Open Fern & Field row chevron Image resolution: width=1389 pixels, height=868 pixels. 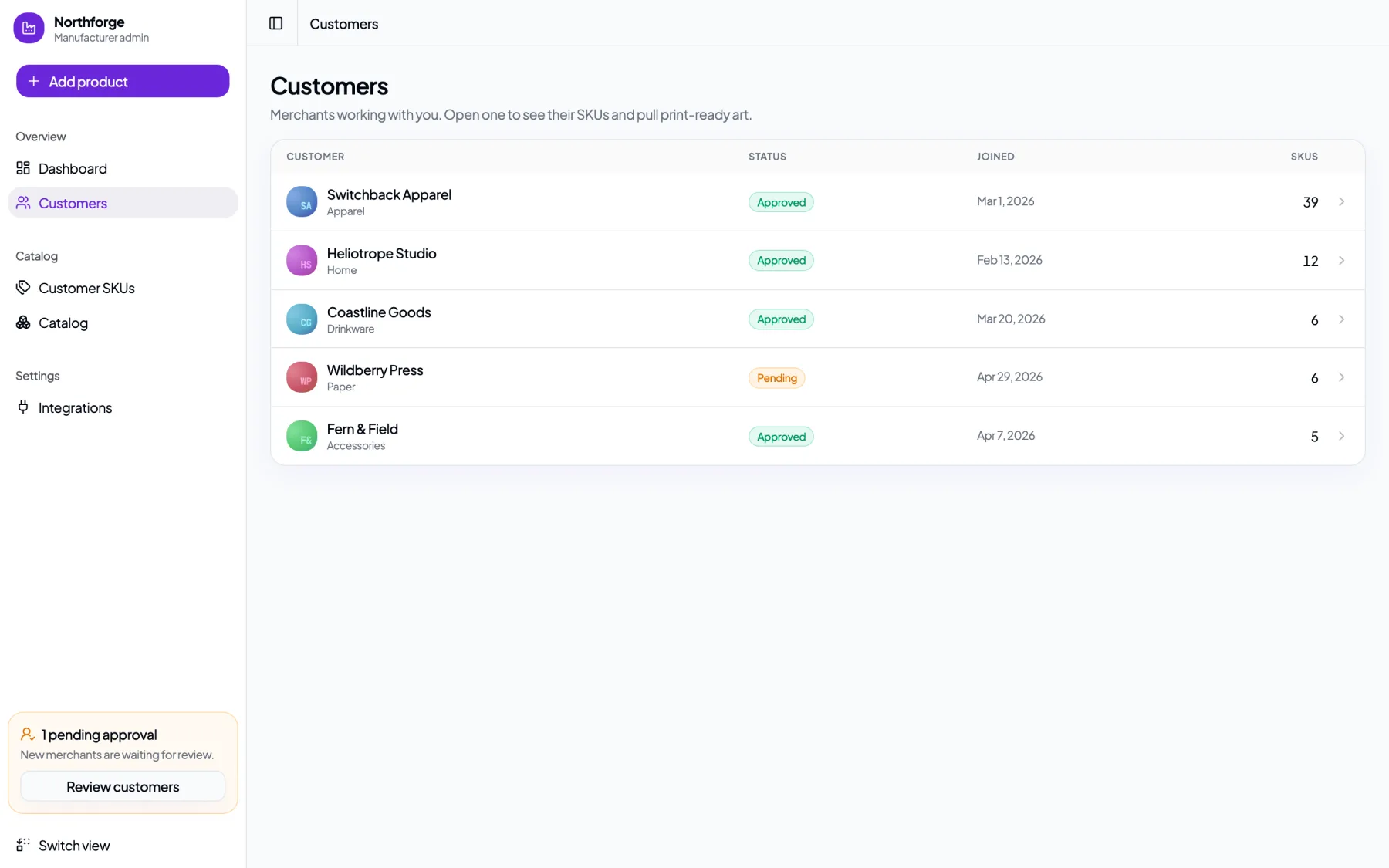point(1341,436)
